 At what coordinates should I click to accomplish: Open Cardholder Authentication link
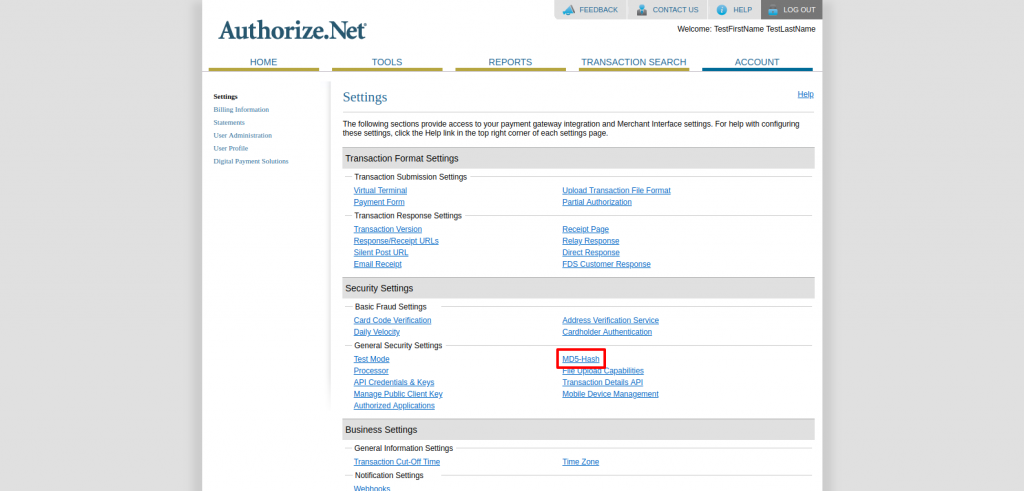tap(607, 332)
